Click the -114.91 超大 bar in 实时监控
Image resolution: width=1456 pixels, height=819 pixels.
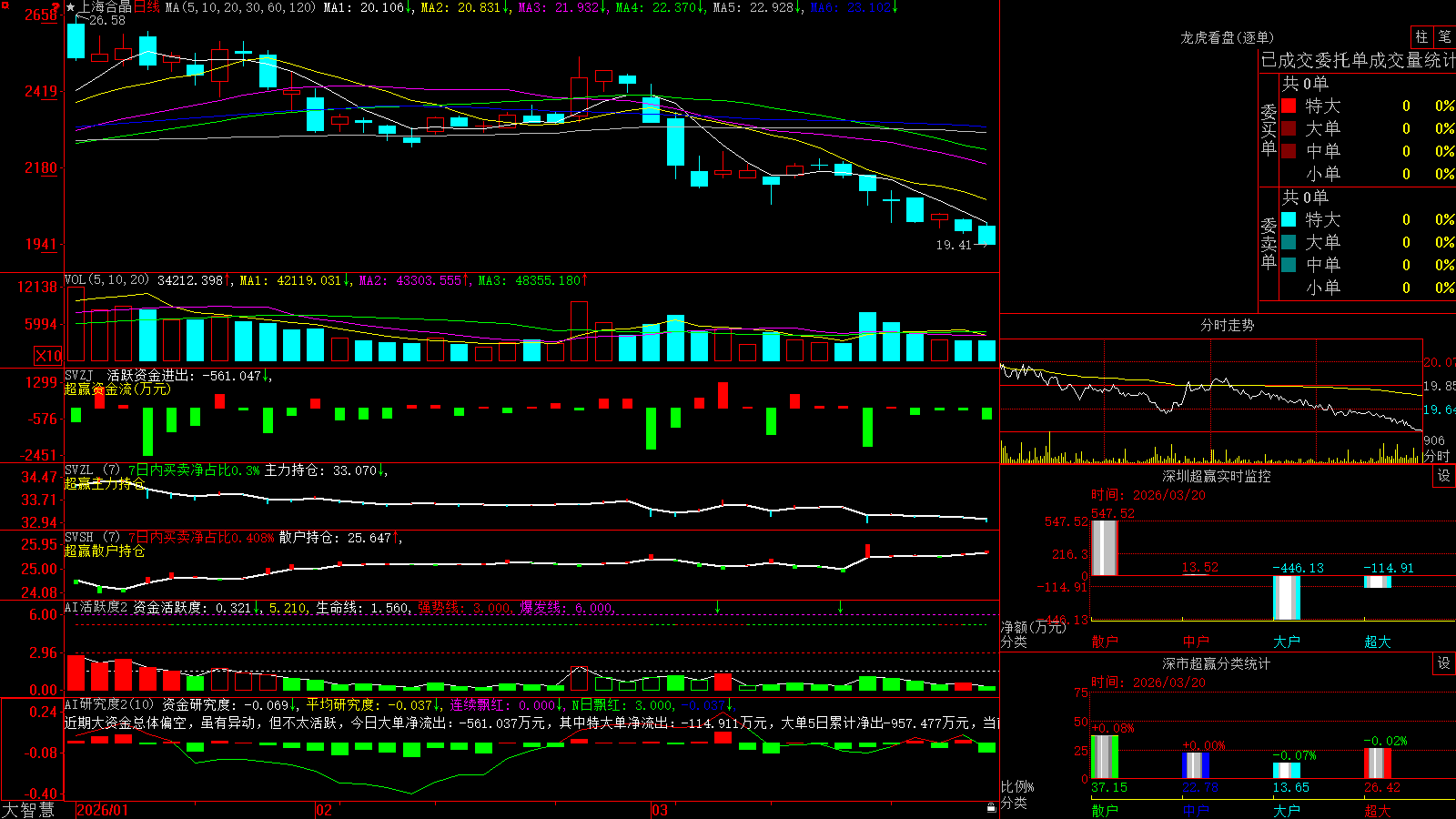pyautogui.click(x=1377, y=581)
